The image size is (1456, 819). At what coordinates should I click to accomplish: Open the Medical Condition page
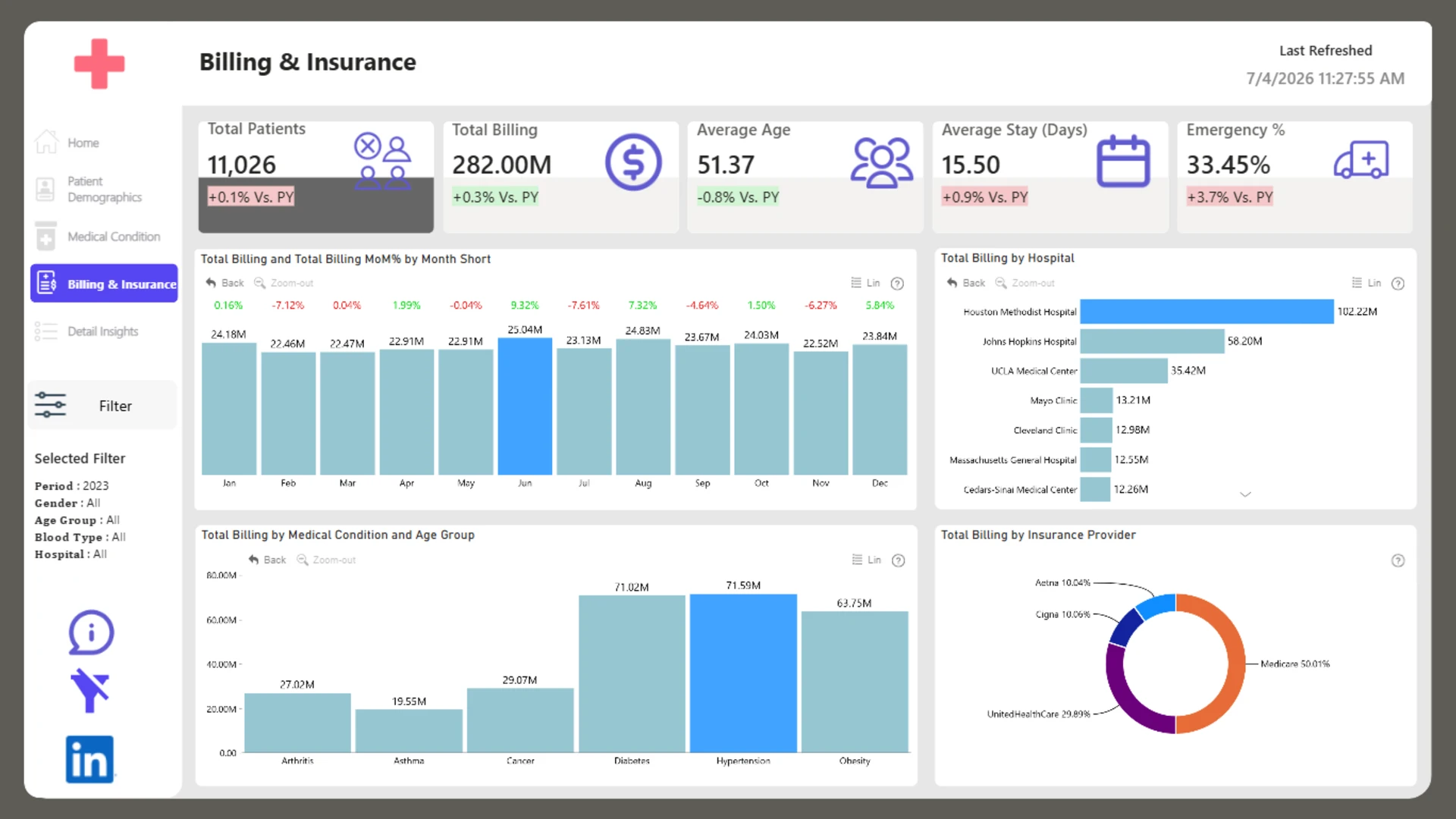(99, 237)
